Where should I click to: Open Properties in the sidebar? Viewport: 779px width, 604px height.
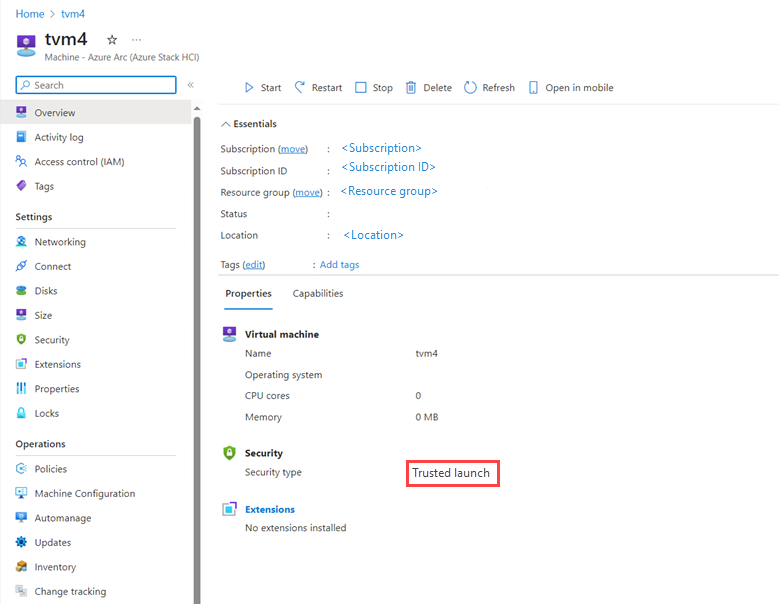pos(57,389)
